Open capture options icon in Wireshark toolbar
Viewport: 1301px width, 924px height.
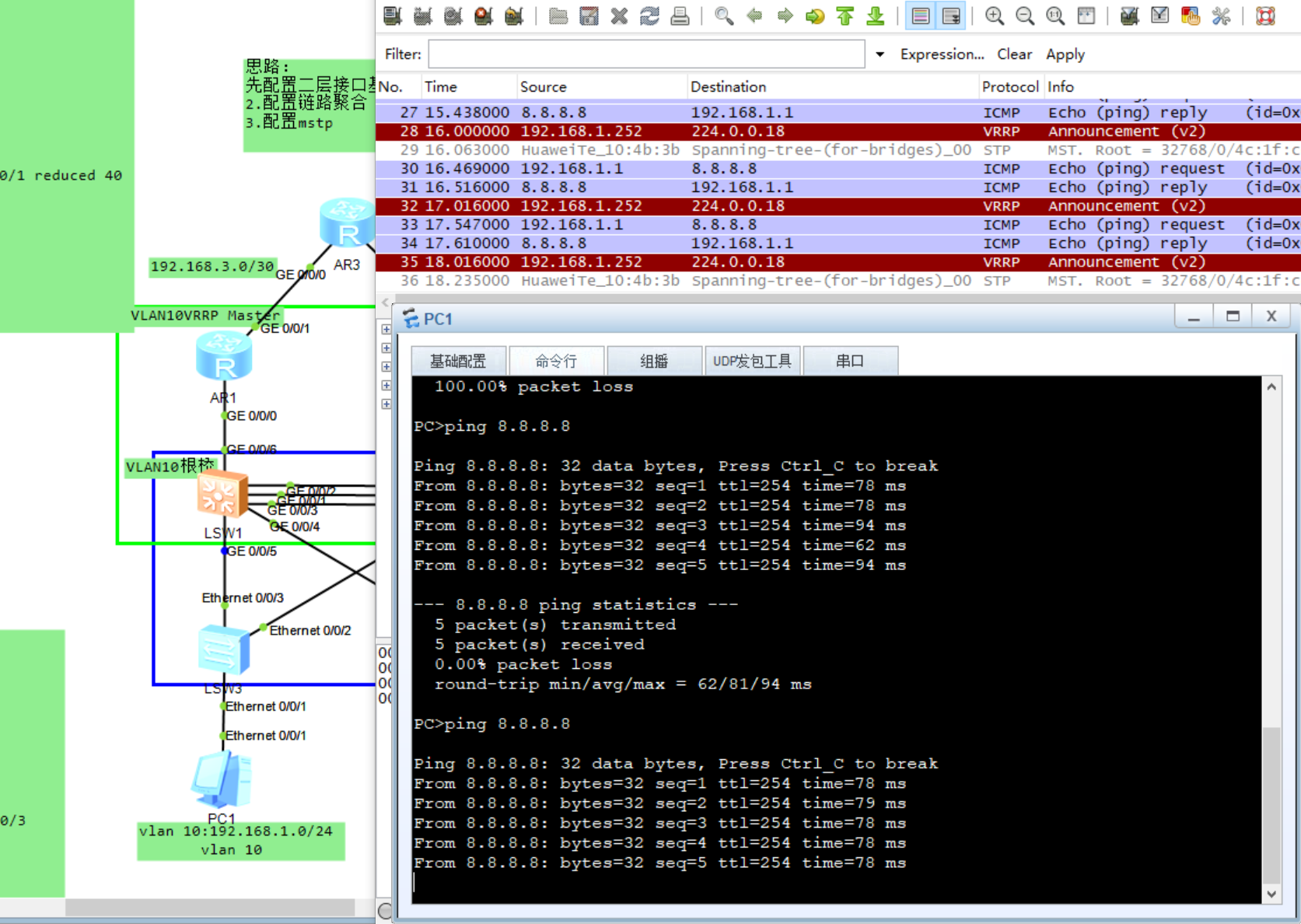pyautogui.click(x=423, y=16)
